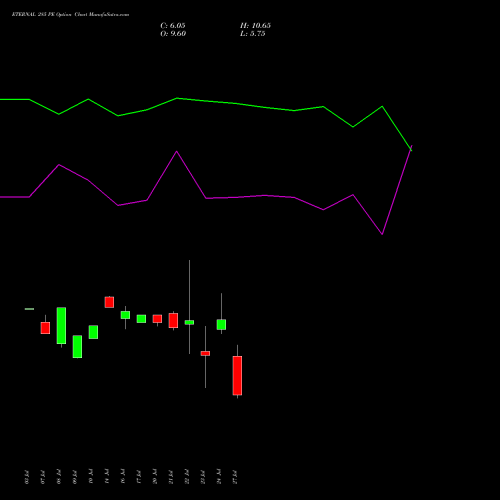Click the 07 Jul date label
This screenshot has width=500, height=500.
tap(43, 477)
